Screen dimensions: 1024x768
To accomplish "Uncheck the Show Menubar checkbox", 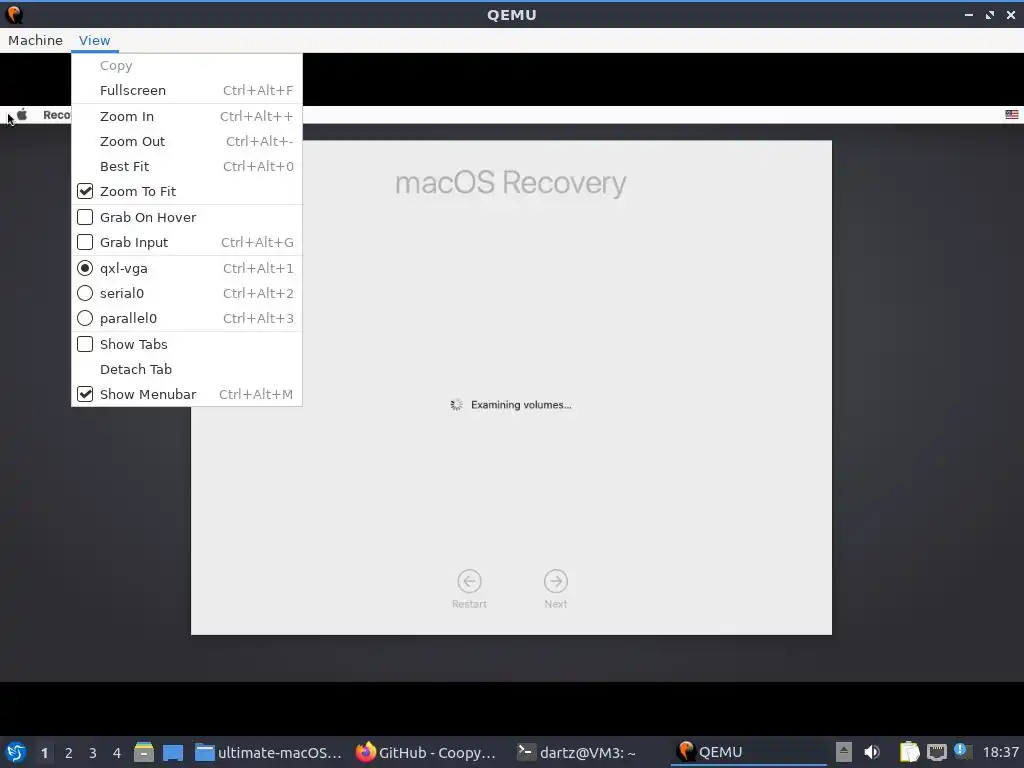I will pyautogui.click(x=85, y=394).
